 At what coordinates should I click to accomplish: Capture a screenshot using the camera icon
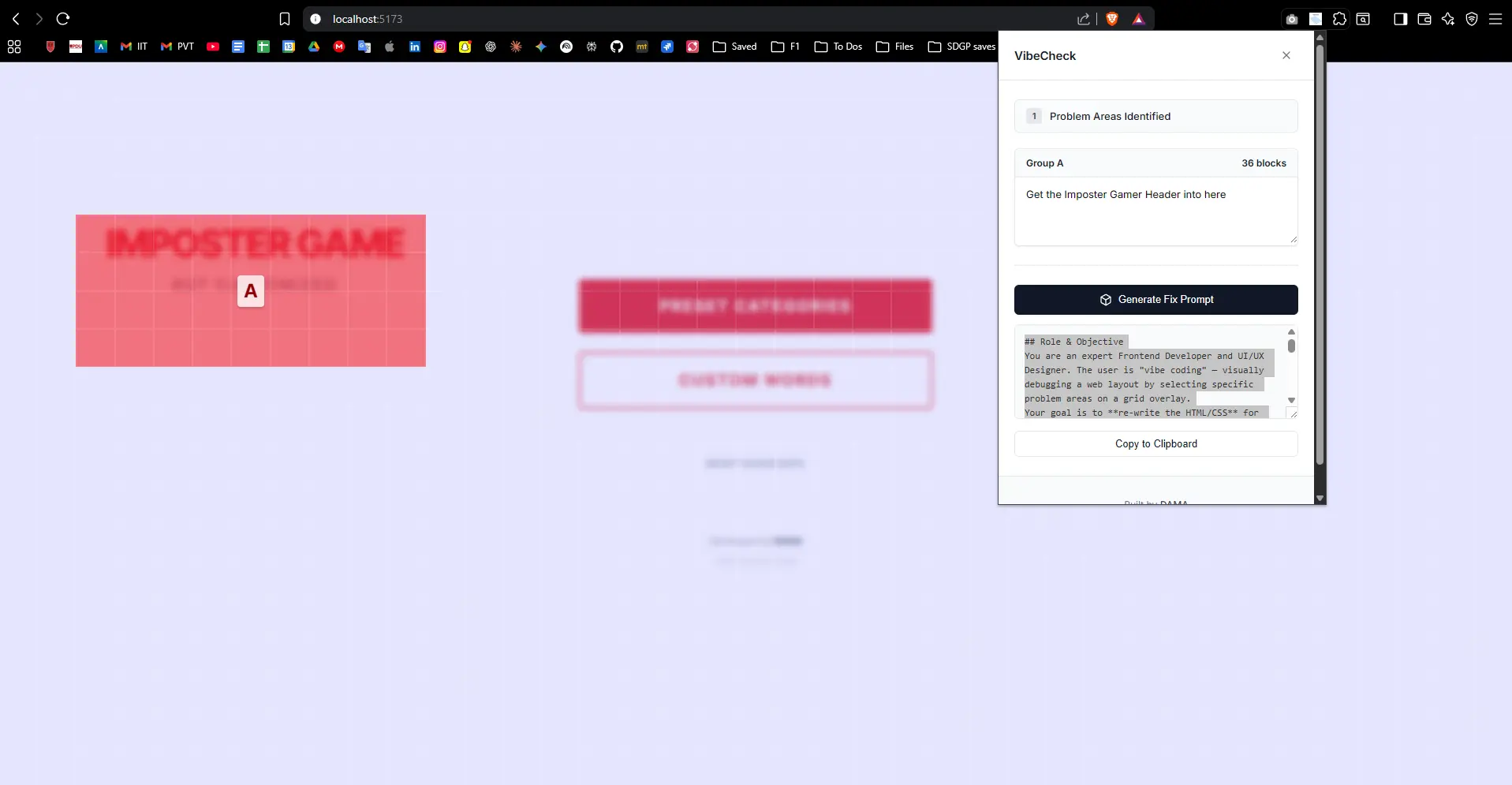pyautogui.click(x=1291, y=19)
